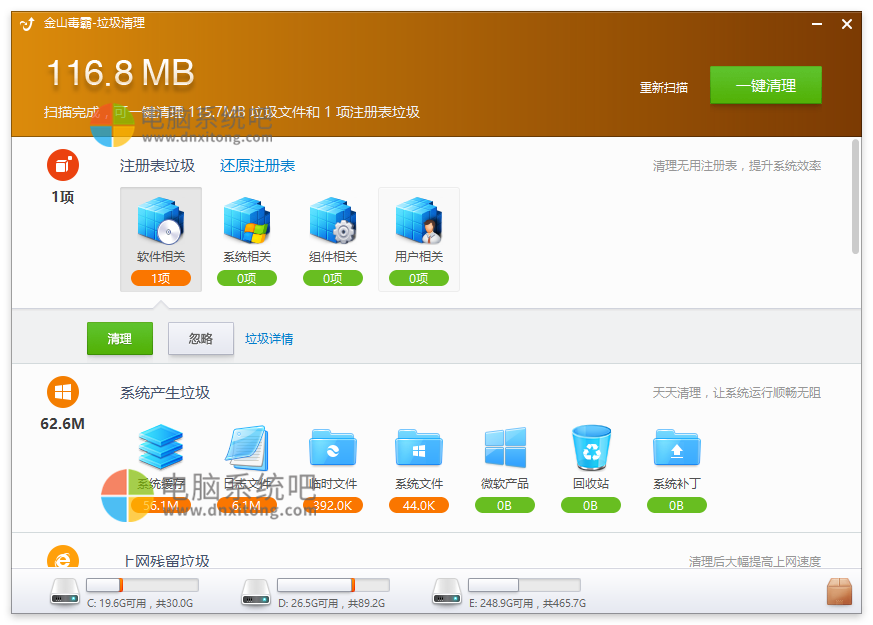The height and width of the screenshot is (625, 873).
Task: Click the D: drive usage bar
Action: (333, 584)
